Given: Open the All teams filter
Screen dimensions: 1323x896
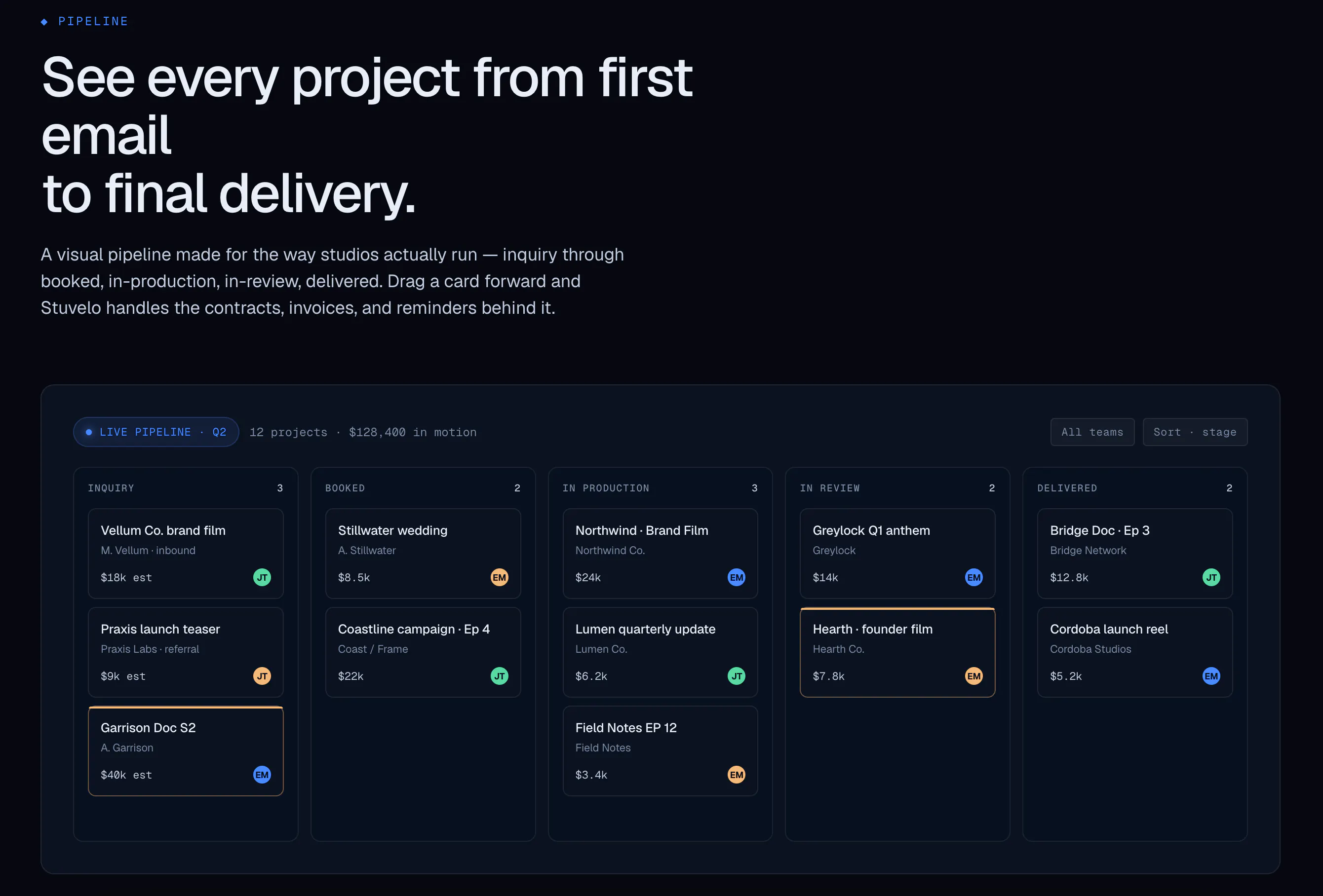Looking at the screenshot, I should (x=1092, y=432).
